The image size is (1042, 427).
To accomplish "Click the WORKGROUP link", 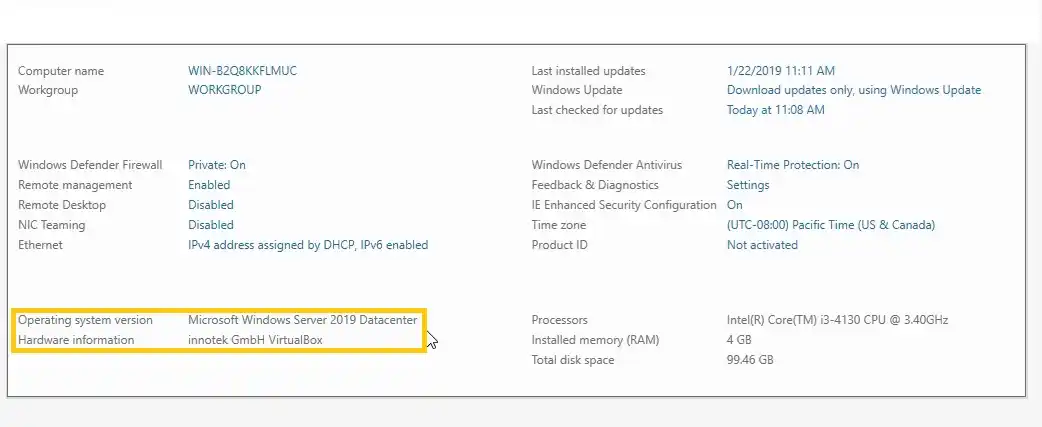I will [225, 90].
